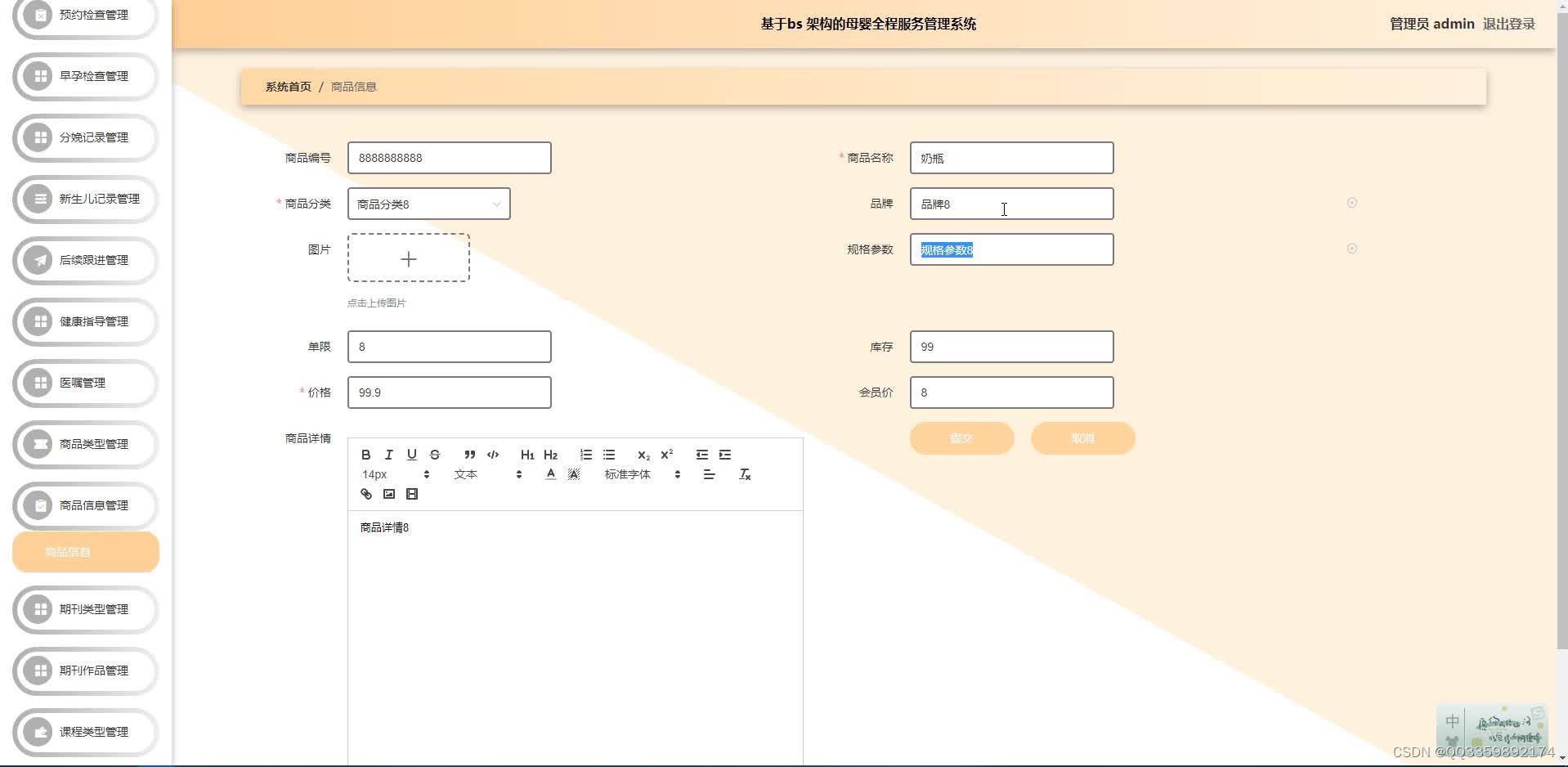This screenshot has width=1568, height=767.
Task: Click the 管理员 admin user label
Action: (1432, 24)
